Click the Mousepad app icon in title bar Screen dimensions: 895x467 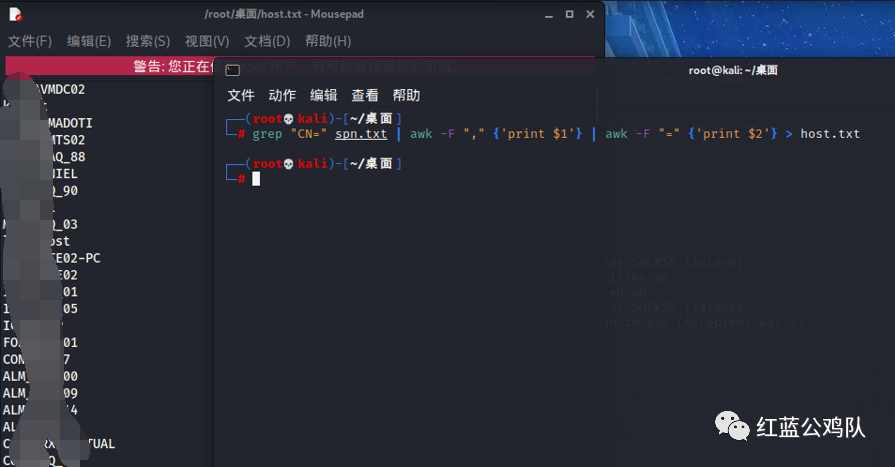click(x=16, y=14)
